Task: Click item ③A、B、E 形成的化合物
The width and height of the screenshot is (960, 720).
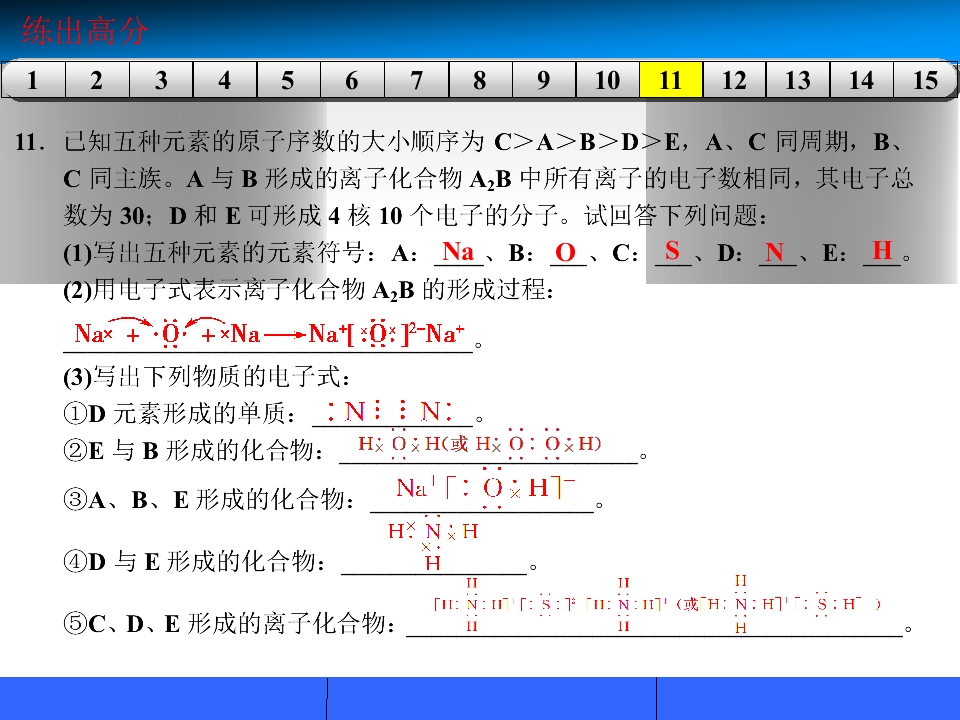Action: point(209,500)
